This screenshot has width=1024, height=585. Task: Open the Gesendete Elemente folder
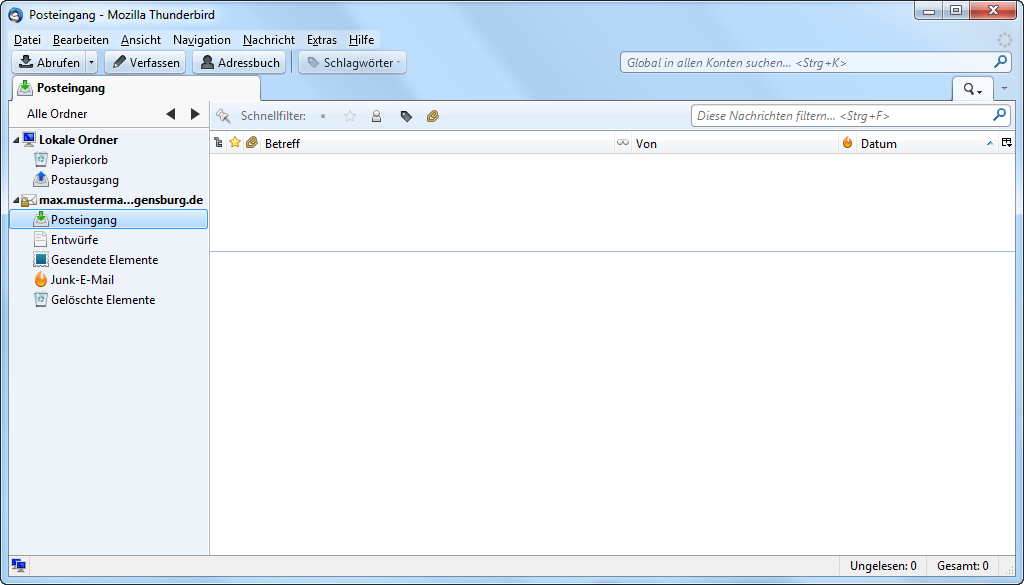click(104, 260)
